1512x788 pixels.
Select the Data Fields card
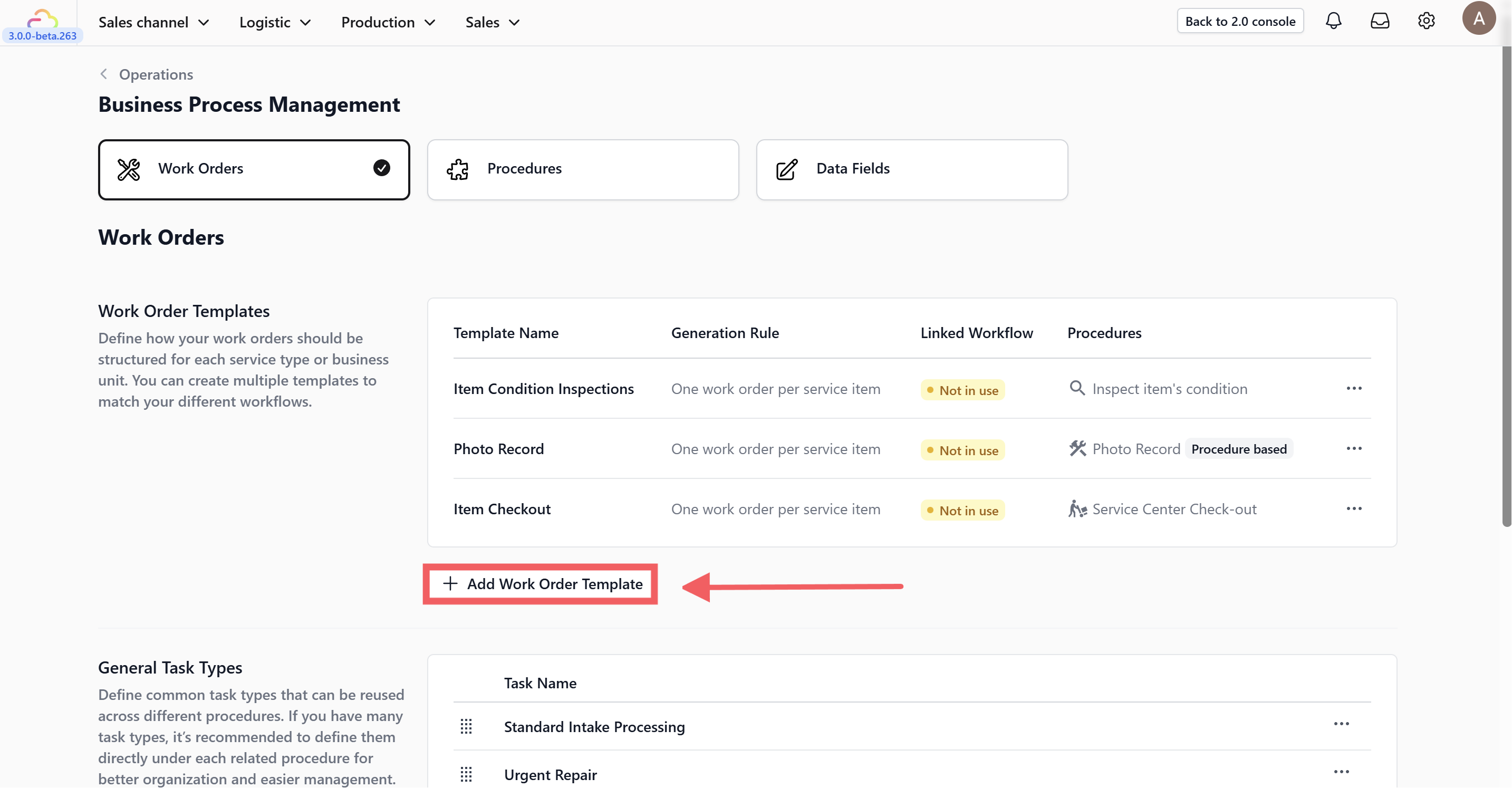click(x=911, y=169)
